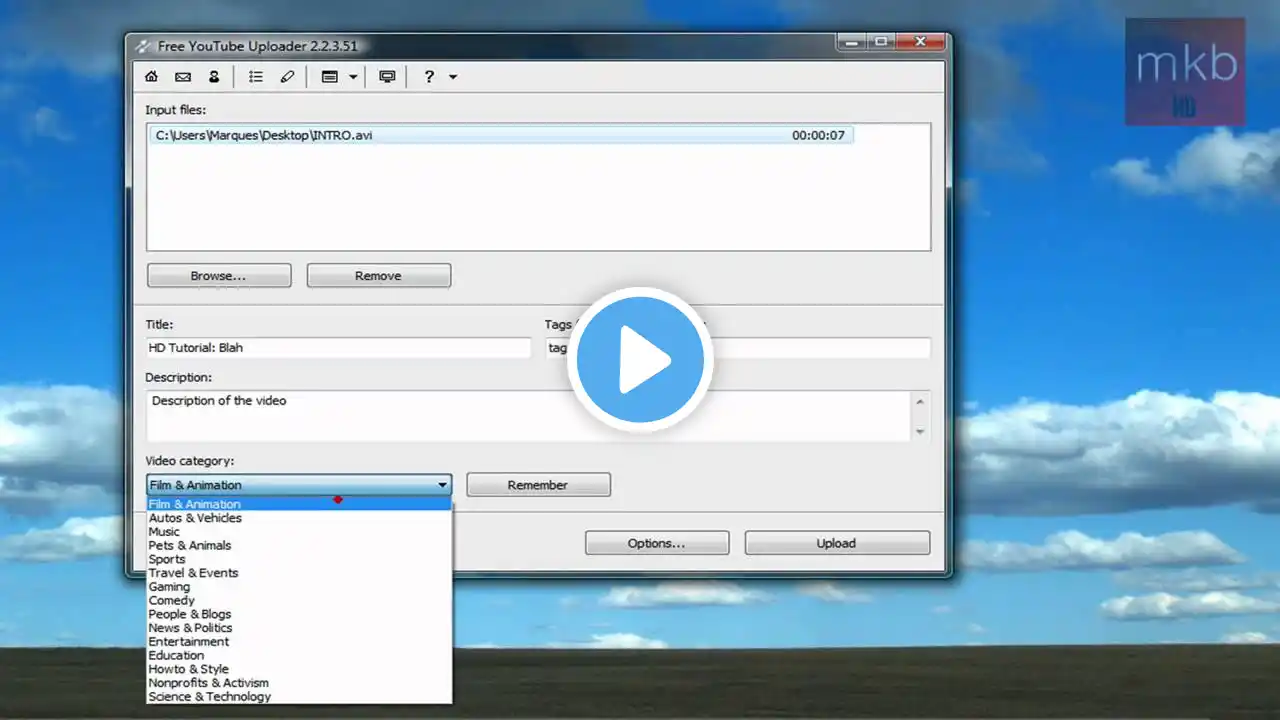Click the description box scroll down arrow
The image size is (1280, 720).
[x=920, y=431]
